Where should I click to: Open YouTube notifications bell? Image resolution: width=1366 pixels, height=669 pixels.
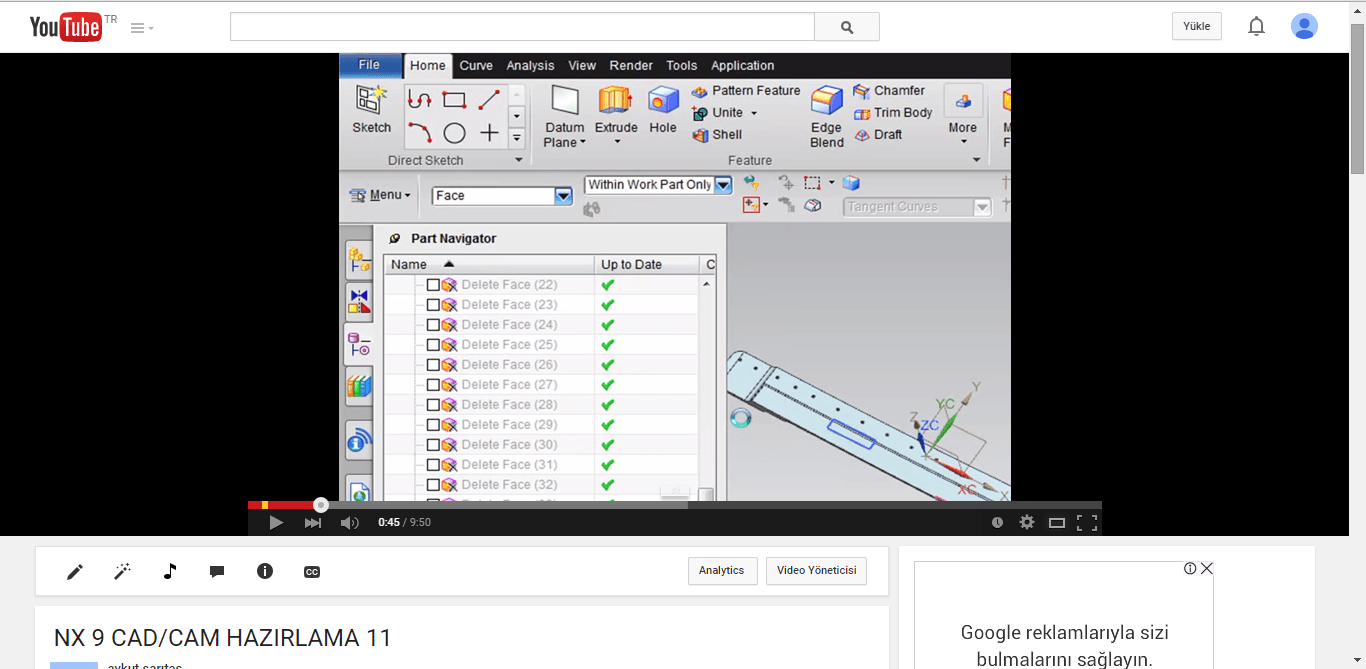point(1256,26)
